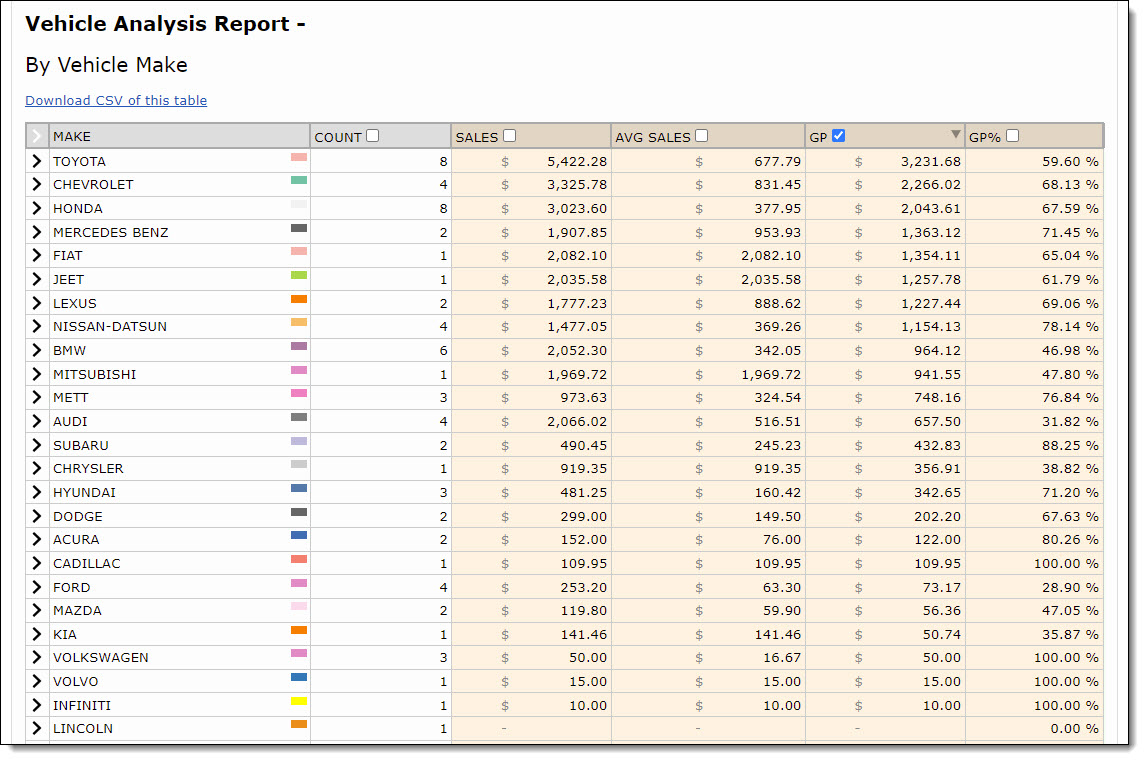Screen dimensions: 1144x760
Task: Select the TOYOTA make name
Action: tap(79, 161)
